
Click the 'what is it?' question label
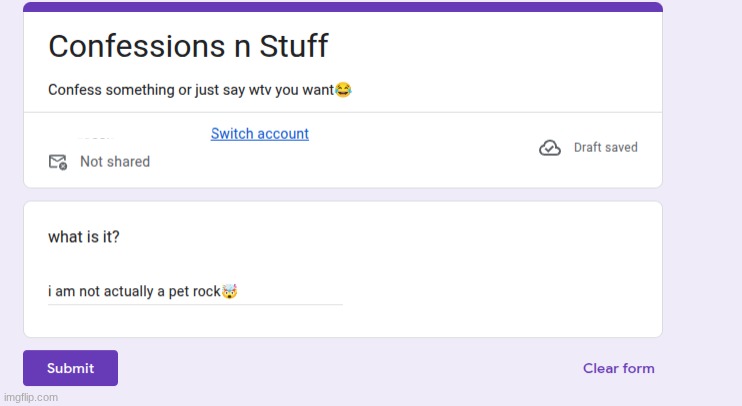click(x=84, y=238)
